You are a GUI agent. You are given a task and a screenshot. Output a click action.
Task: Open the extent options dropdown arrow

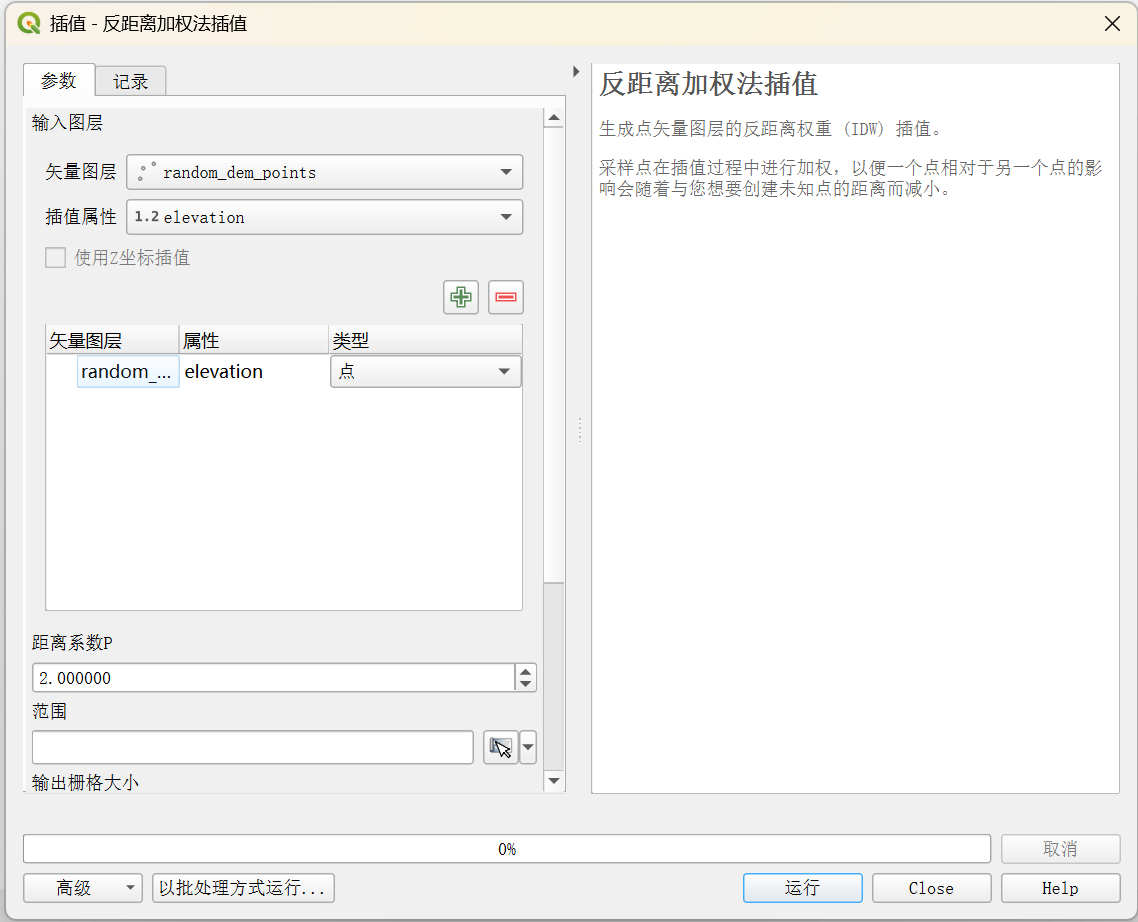pyautogui.click(x=528, y=747)
